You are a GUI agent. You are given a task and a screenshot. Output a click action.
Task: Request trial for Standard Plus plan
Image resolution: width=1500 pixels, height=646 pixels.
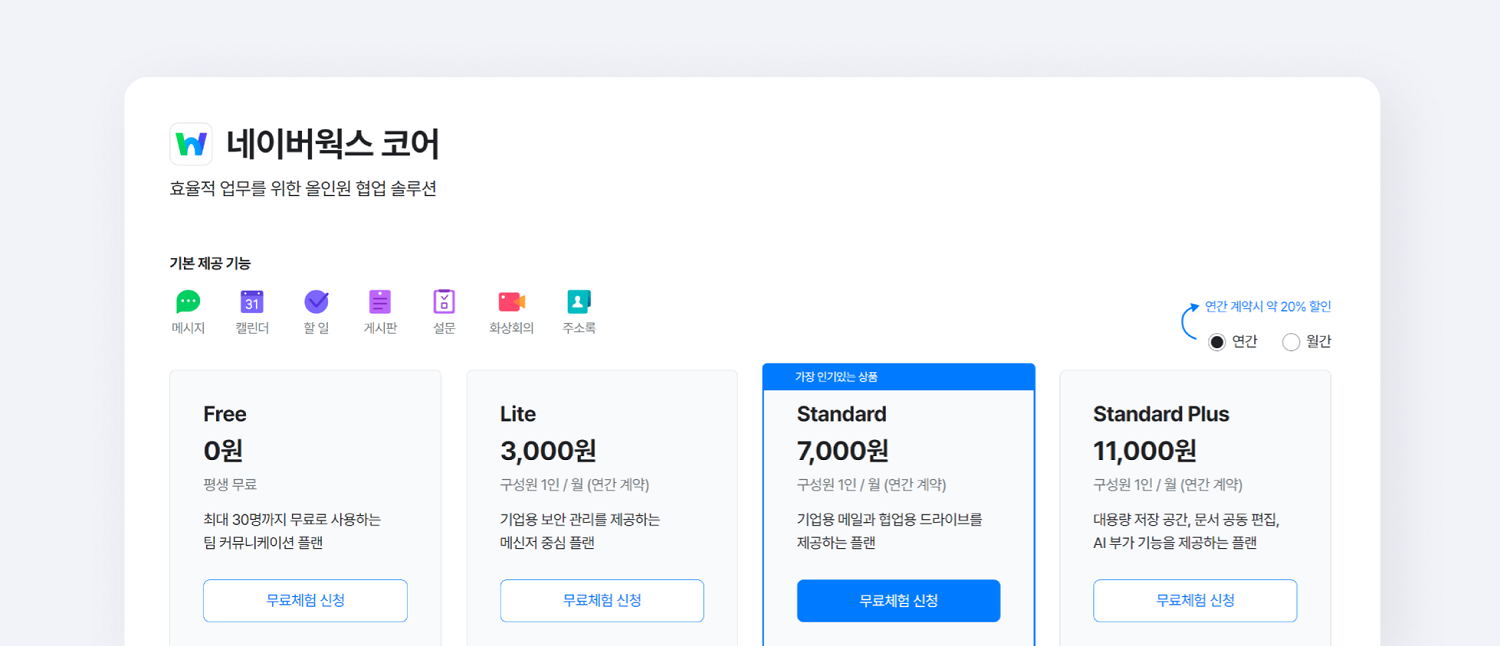[1195, 600]
